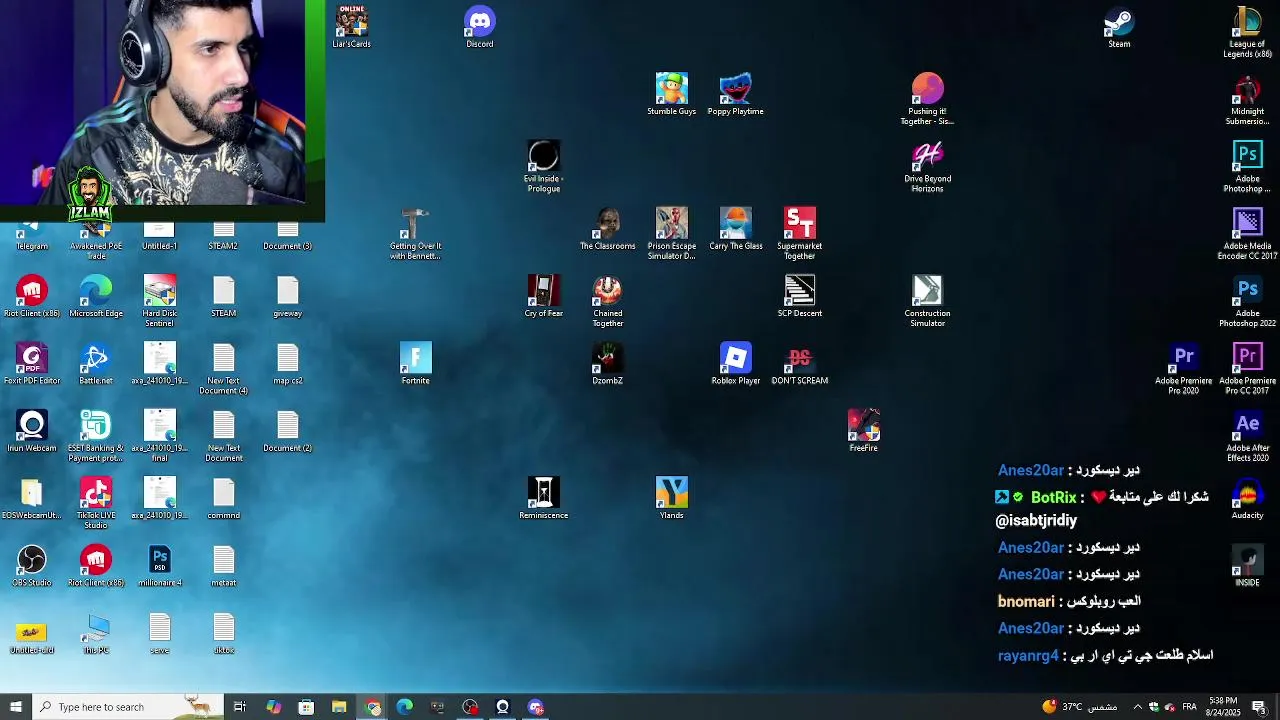The height and width of the screenshot is (720, 1280).
Task: Launch TikTok LIVE Studio icon
Action: point(95,503)
